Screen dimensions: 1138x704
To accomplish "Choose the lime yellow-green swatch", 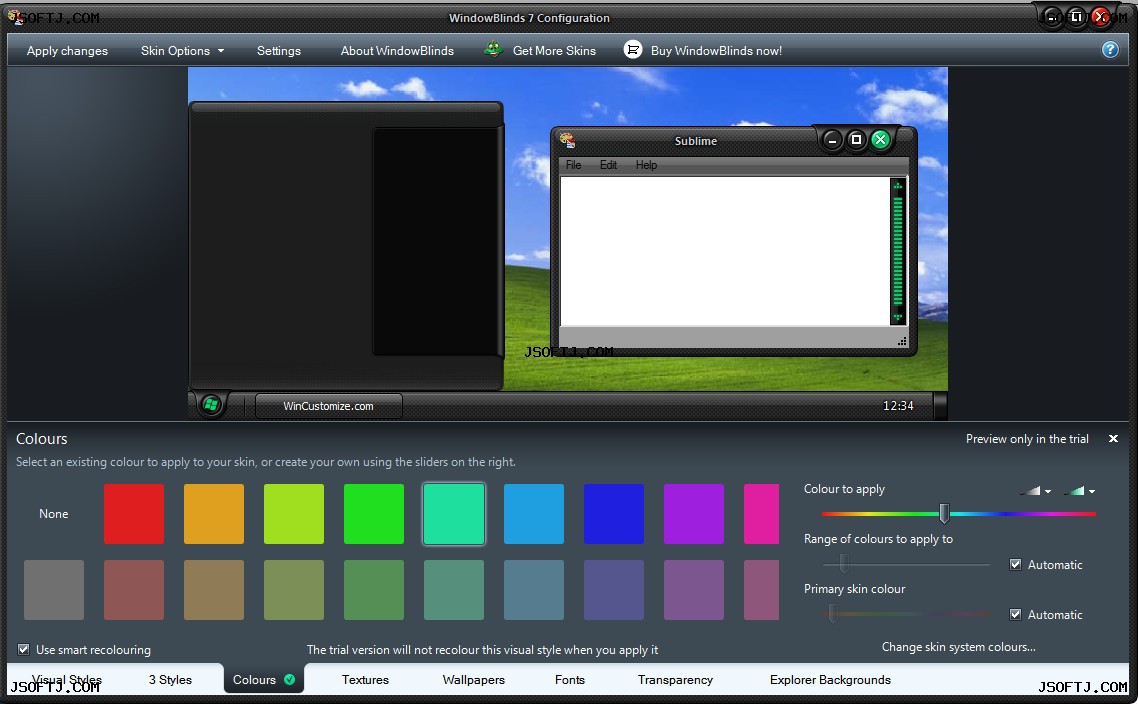I will 294,514.
